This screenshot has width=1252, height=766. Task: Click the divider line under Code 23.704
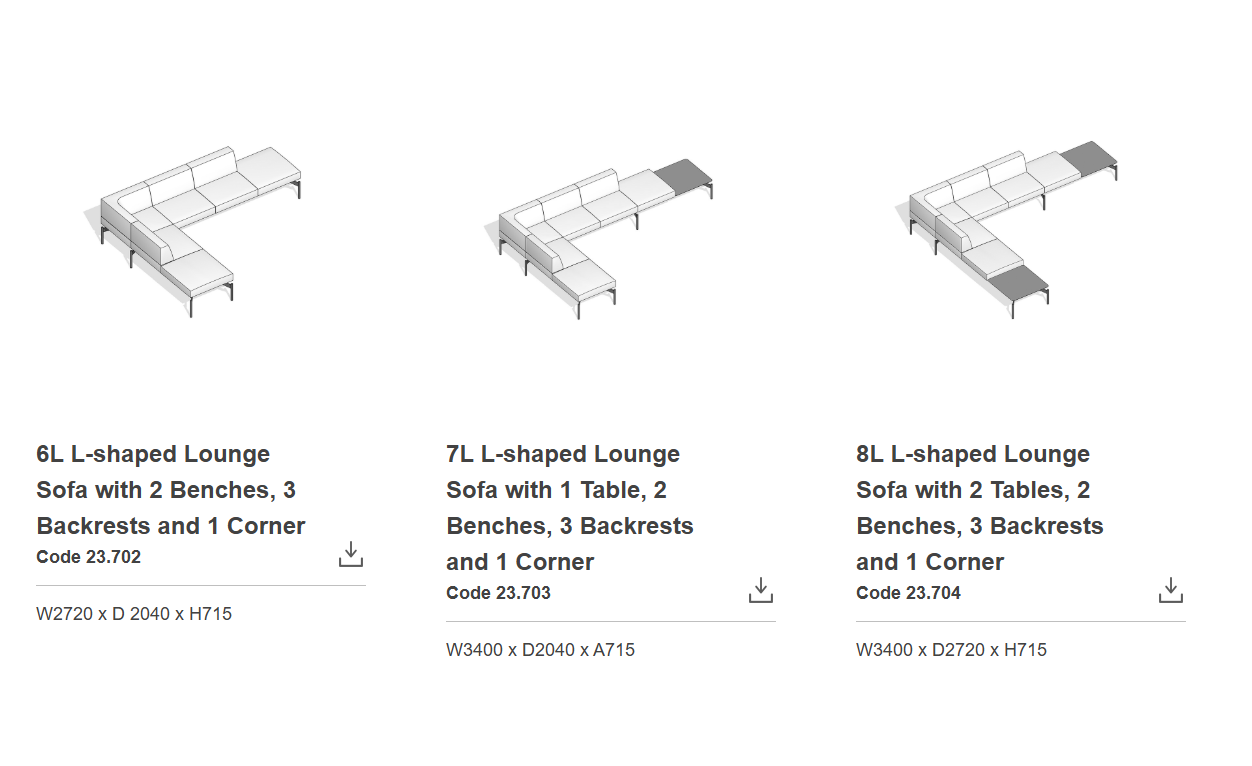click(1021, 621)
